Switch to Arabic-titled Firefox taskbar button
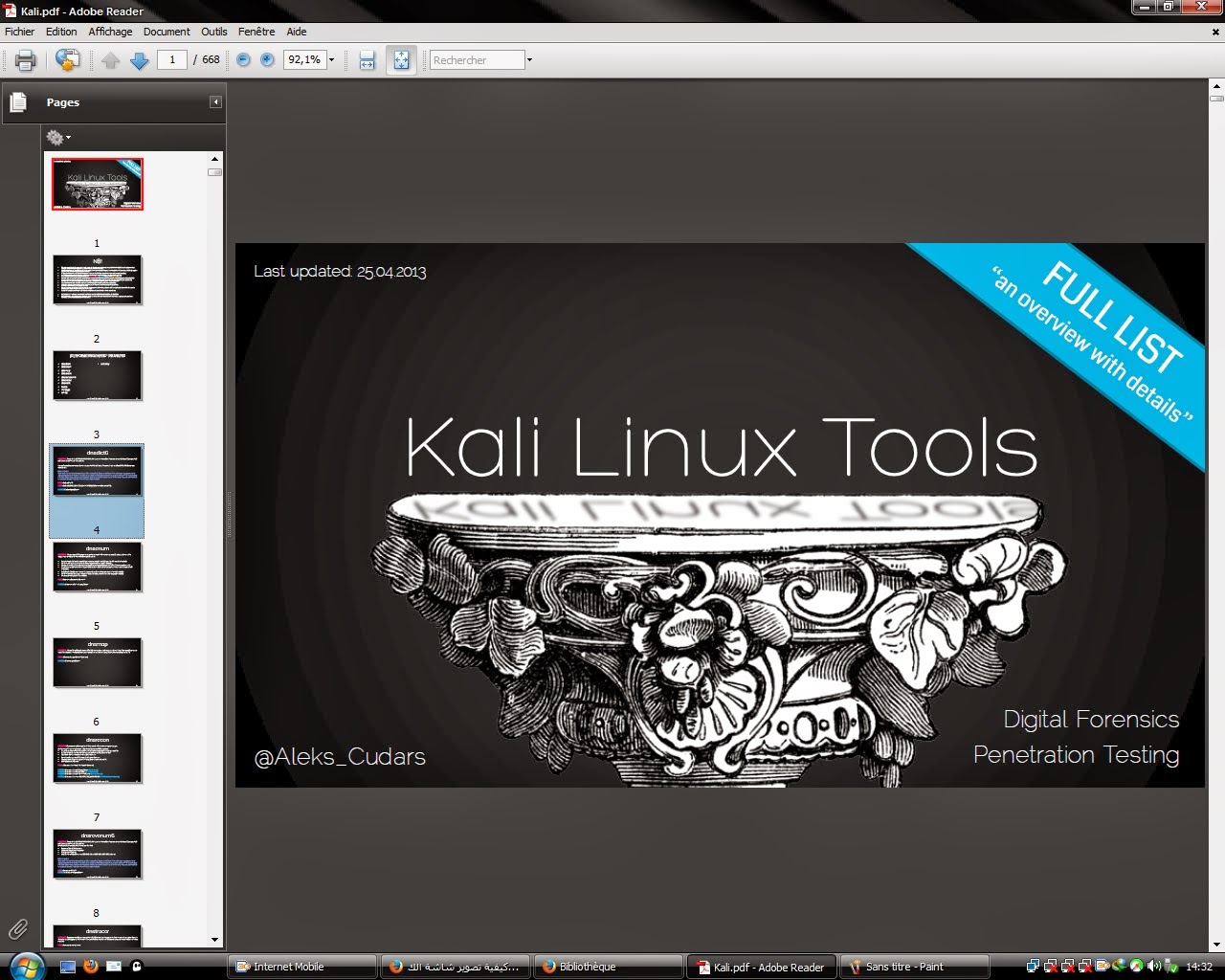The width and height of the screenshot is (1225, 980). click(456, 967)
